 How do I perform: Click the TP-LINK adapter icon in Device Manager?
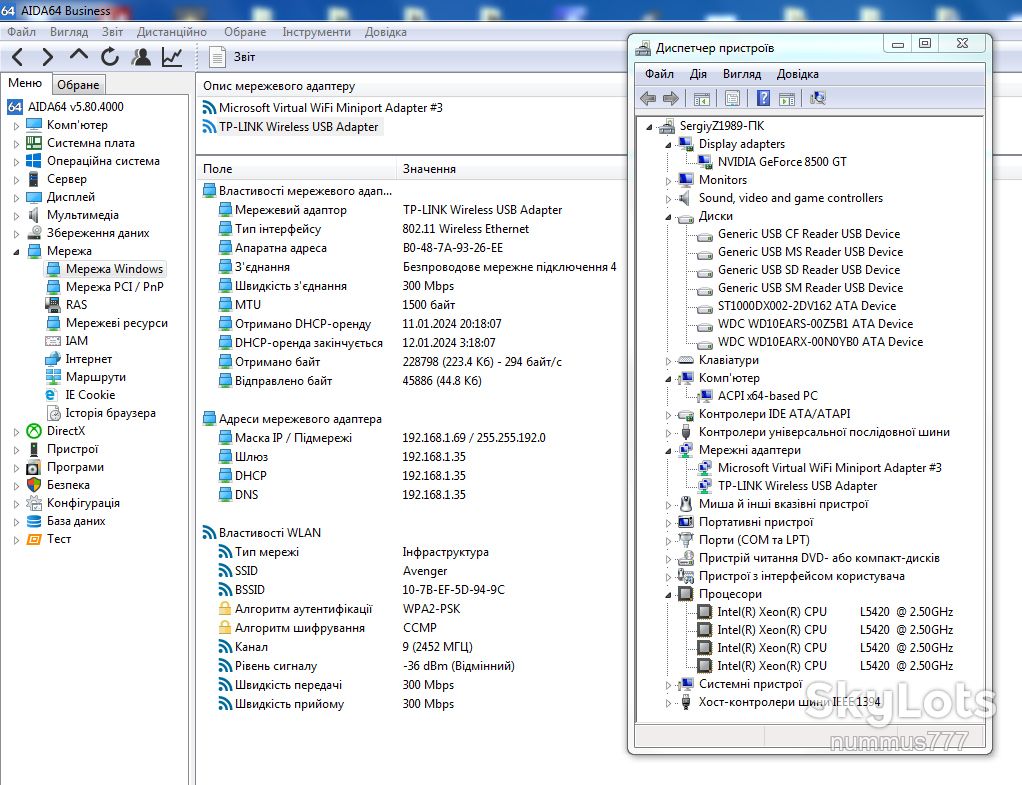point(705,486)
